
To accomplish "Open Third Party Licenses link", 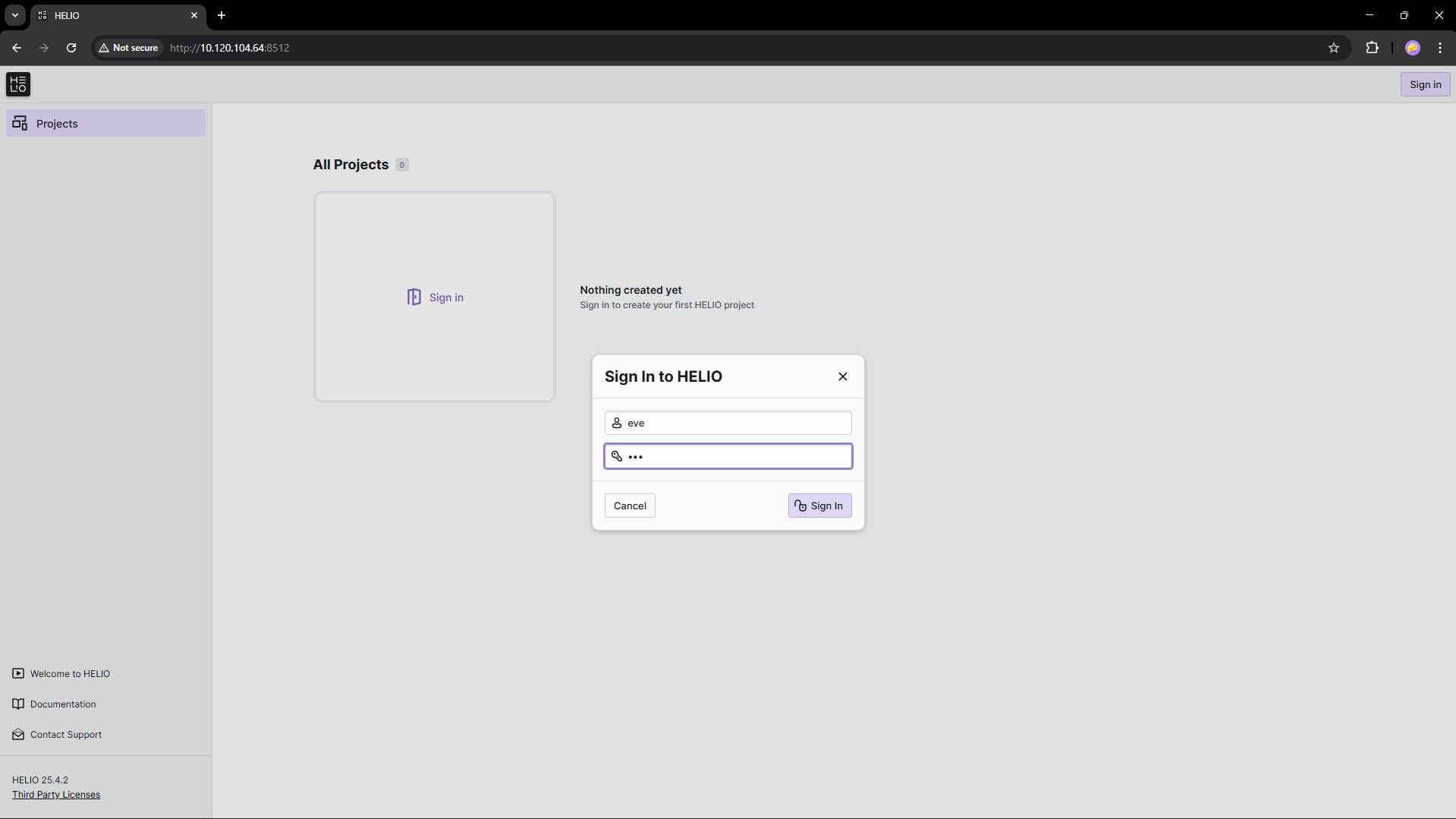I will coord(56,795).
